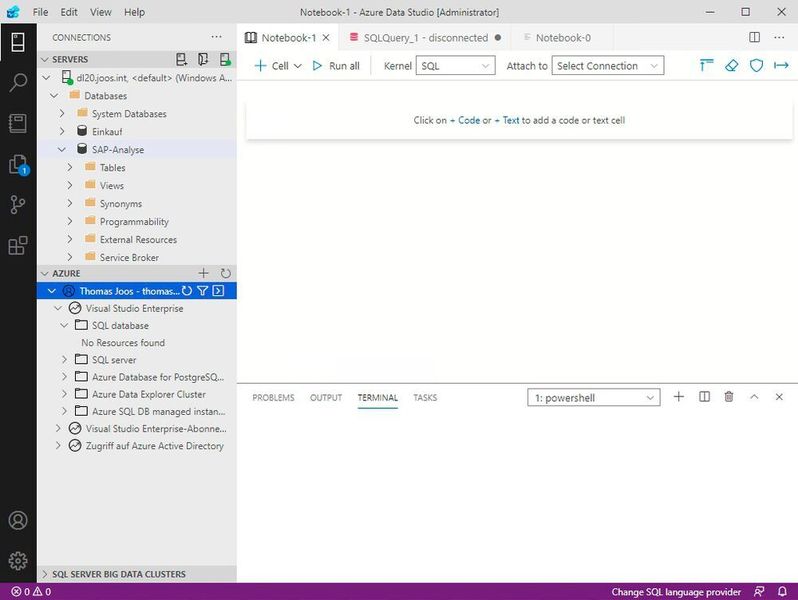
Task: Open Attach to Select Connection dropdown
Action: (x=608, y=66)
